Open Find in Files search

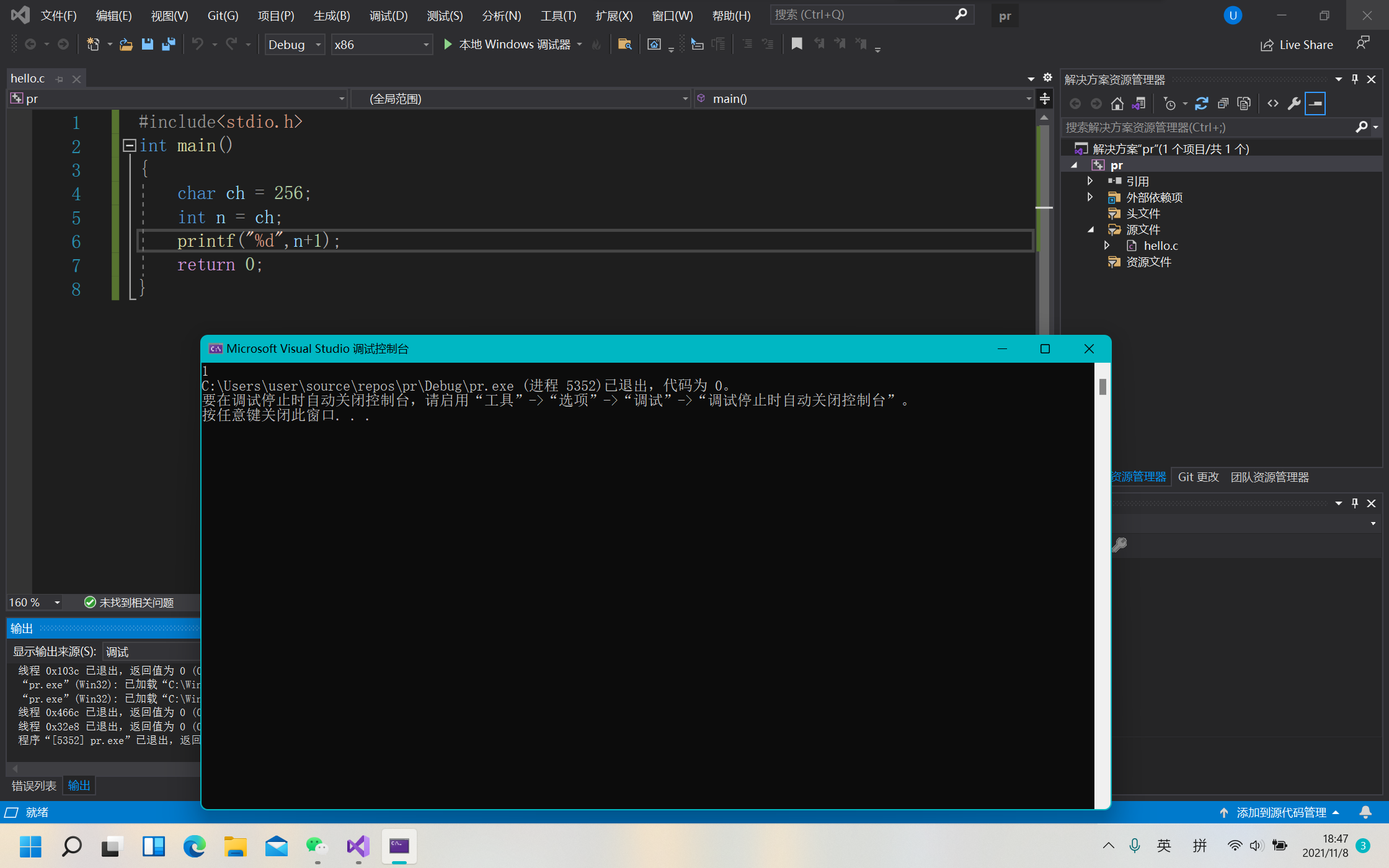click(625, 44)
